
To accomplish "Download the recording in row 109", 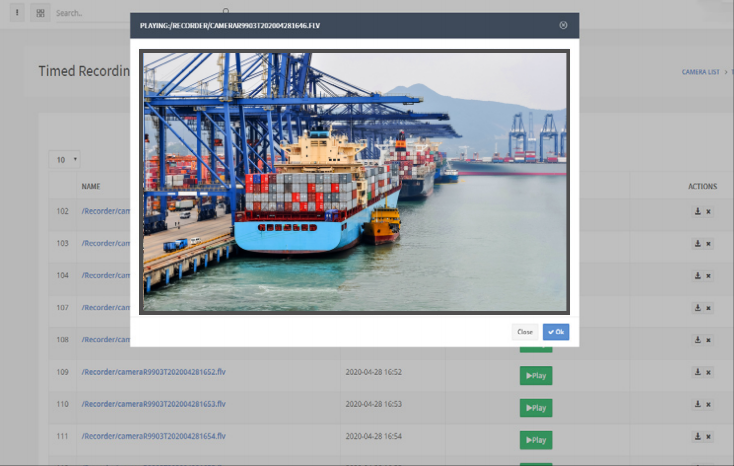I will pyautogui.click(x=697, y=372).
